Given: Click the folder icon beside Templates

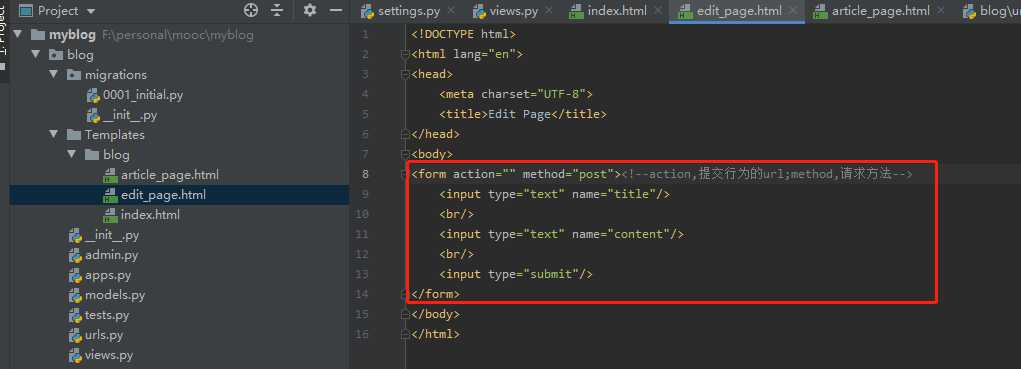Looking at the screenshot, I should tap(74, 135).
